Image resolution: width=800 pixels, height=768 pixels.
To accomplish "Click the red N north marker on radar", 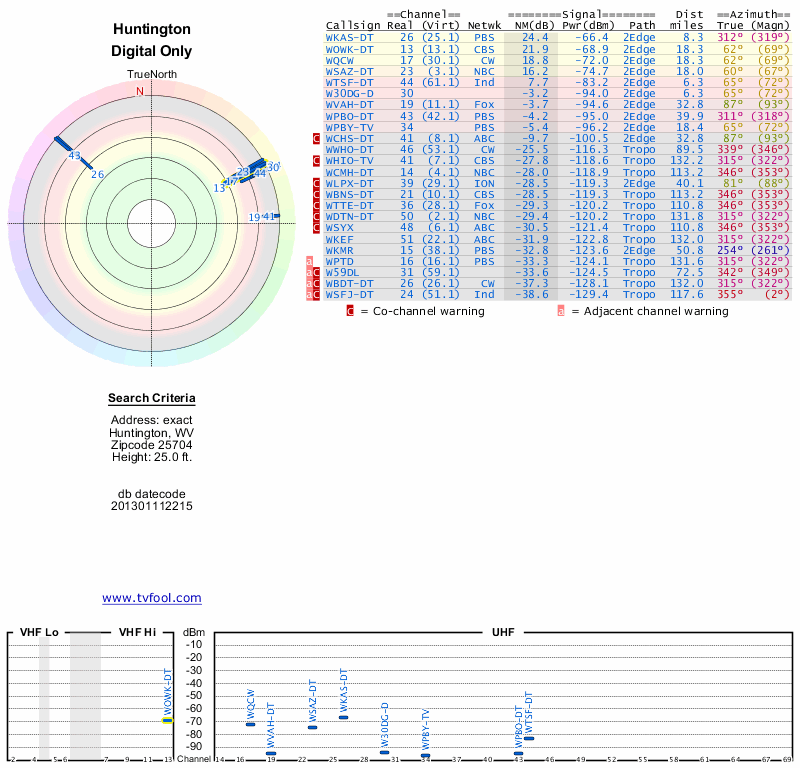I will (139, 91).
